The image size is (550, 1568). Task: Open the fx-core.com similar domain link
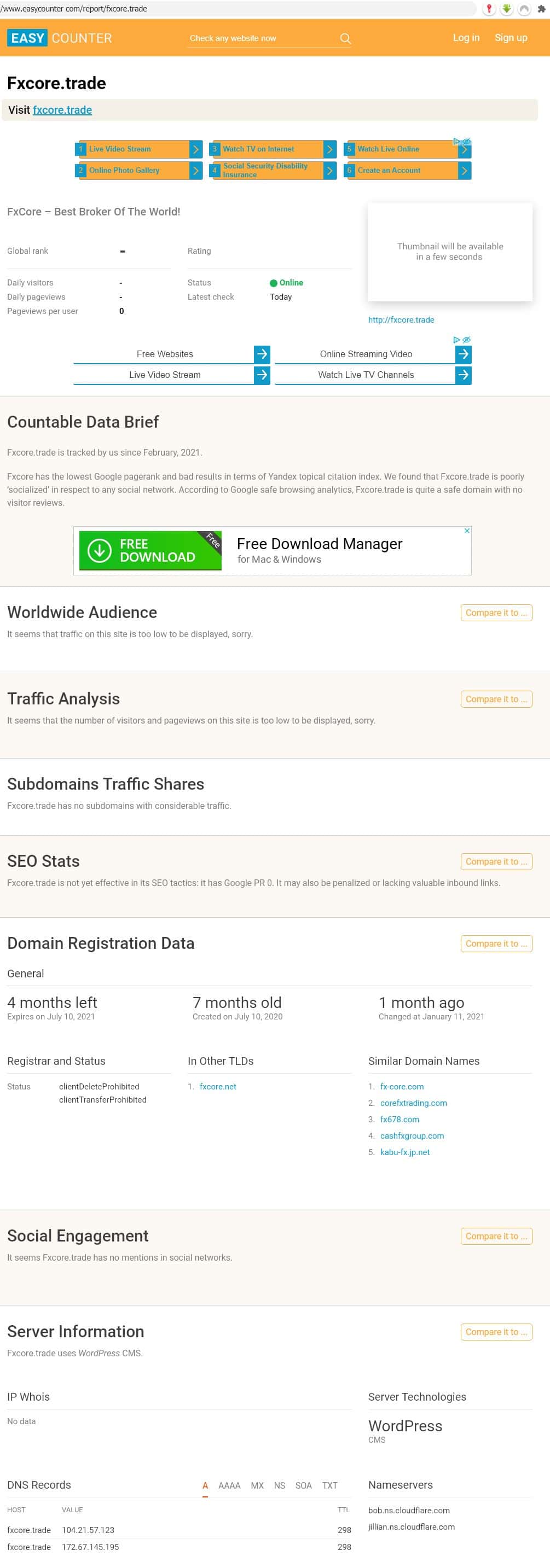pos(402,1087)
